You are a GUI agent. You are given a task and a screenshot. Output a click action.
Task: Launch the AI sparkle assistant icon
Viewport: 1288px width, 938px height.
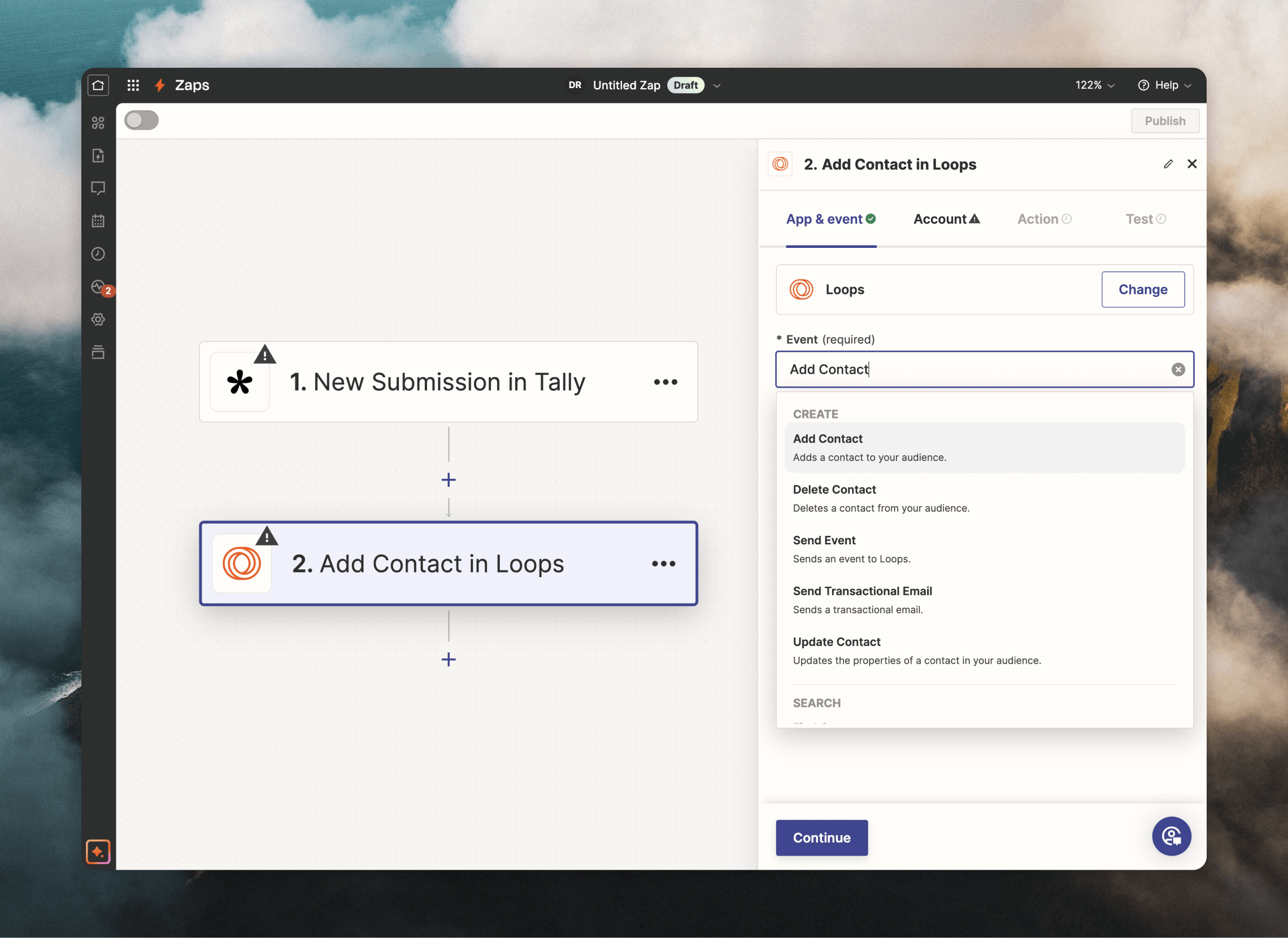[x=98, y=852]
